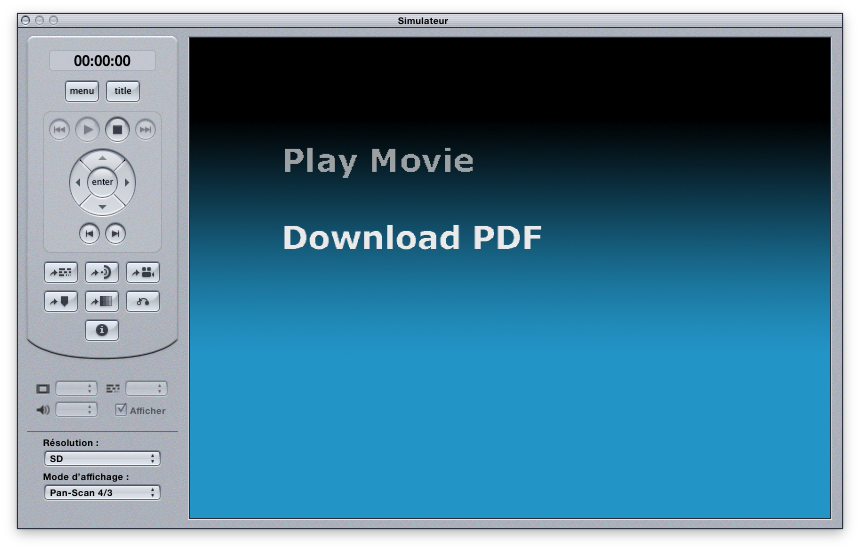
Task: Open the info panel with the i button
Action: tap(102, 330)
